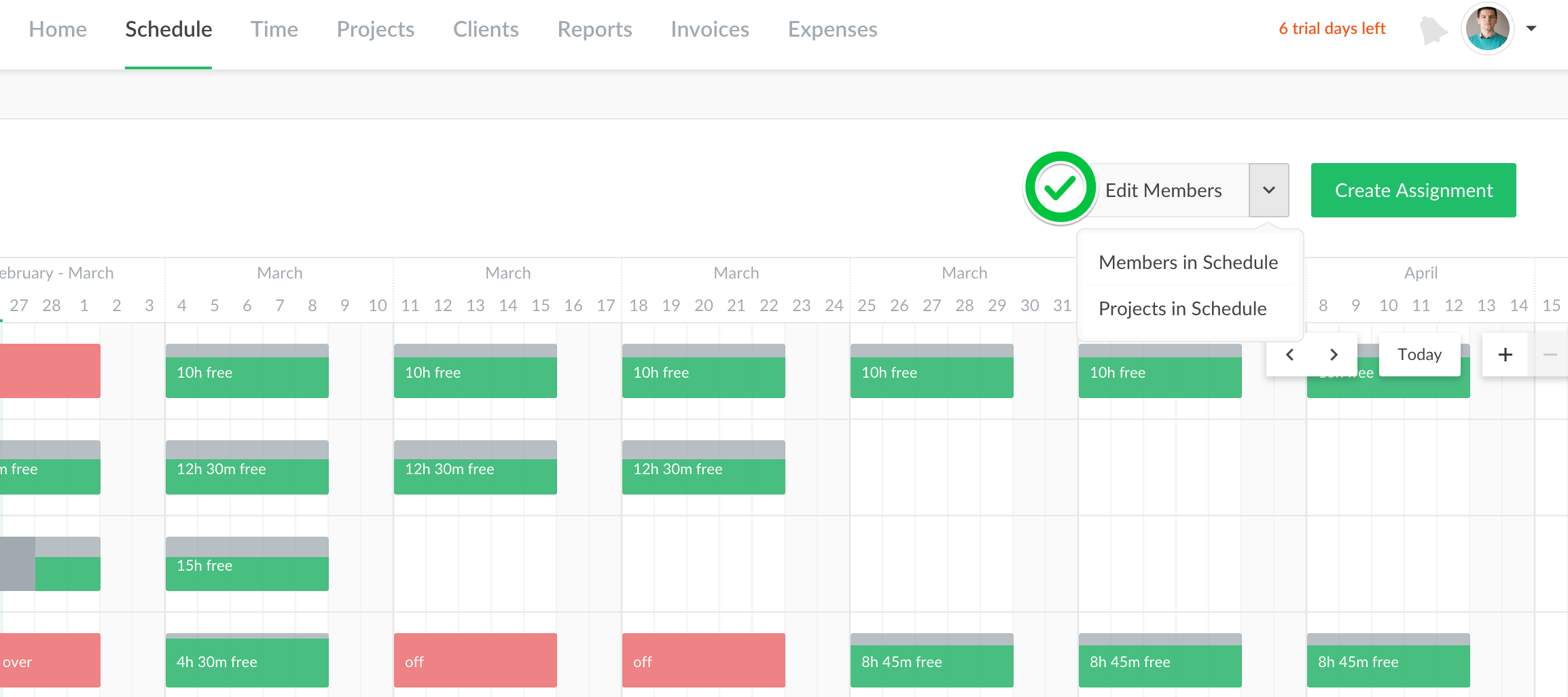Viewport: 1568px width, 697px height.
Task: Click the Edit Members button
Action: [x=1163, y=190]
